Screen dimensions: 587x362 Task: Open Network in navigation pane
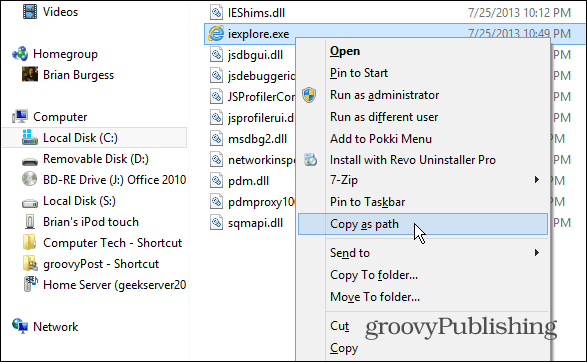click(x=55, y=327)
